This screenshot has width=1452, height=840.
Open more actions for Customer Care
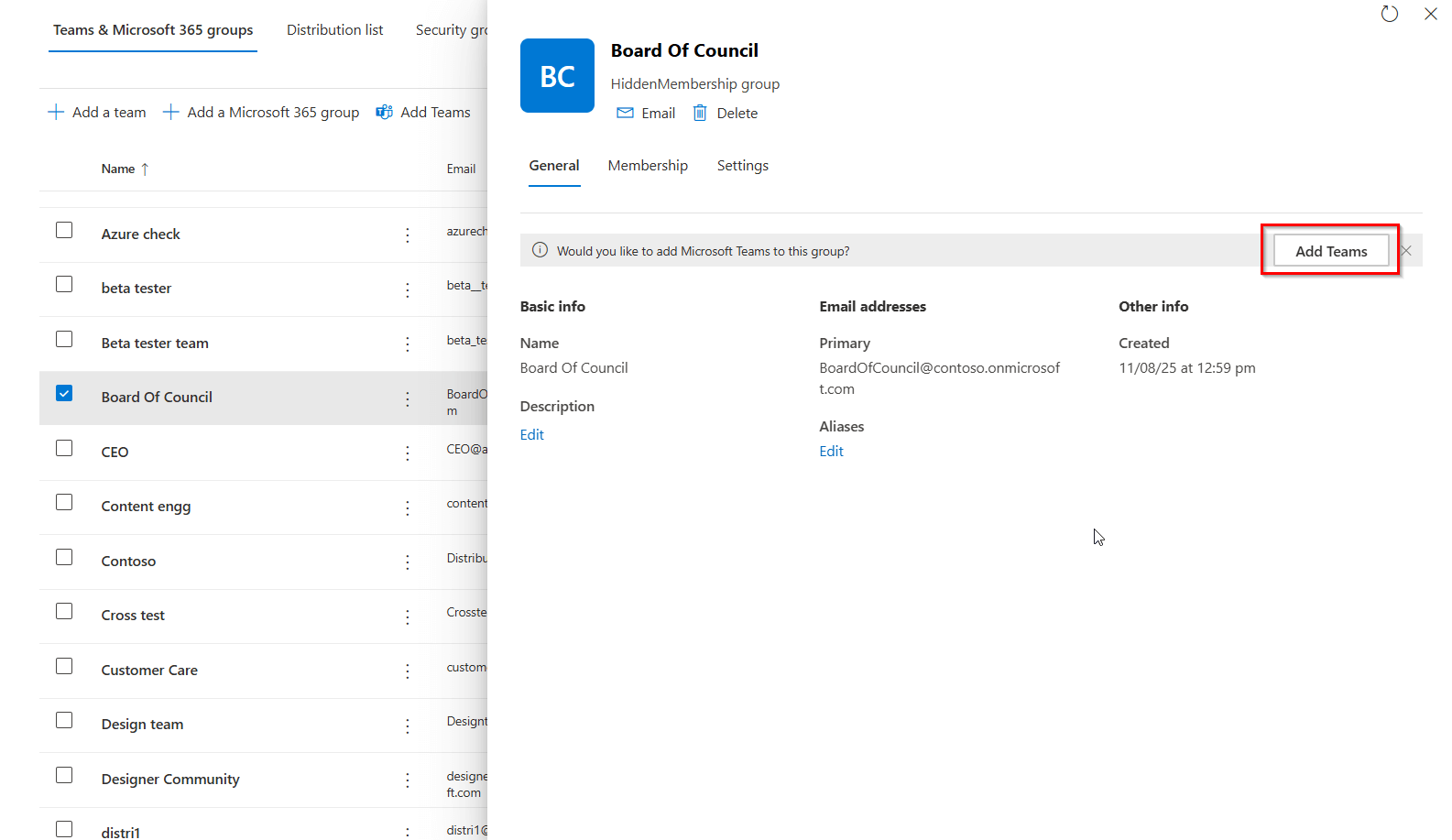(x=408, y=671)
